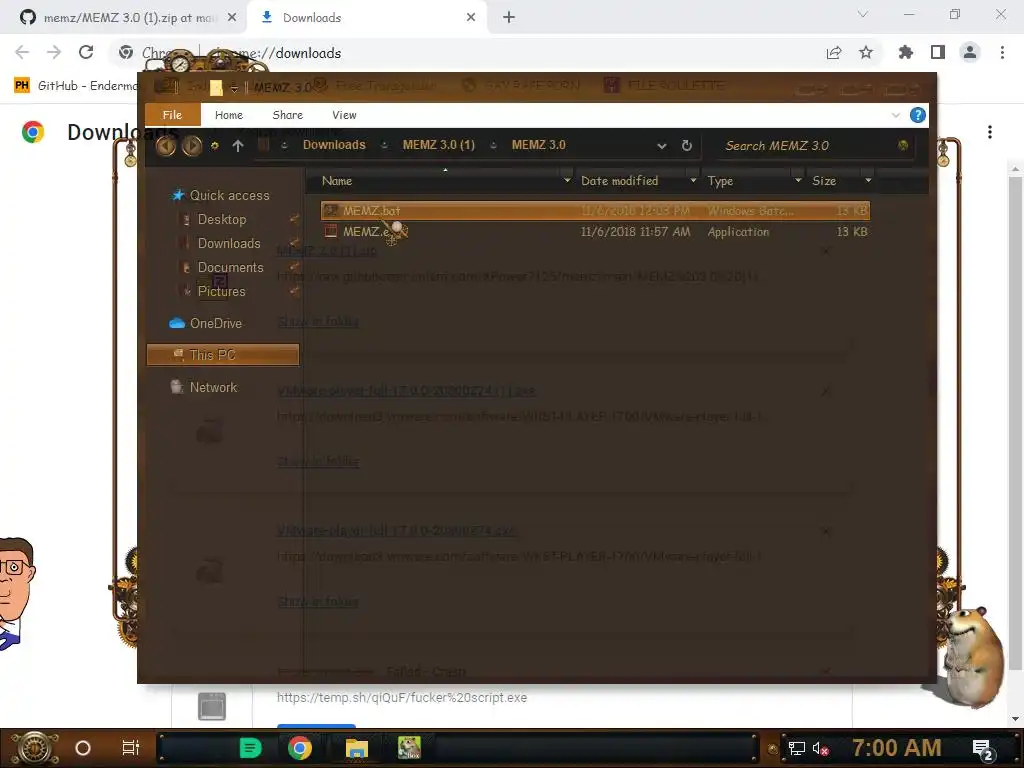Open Task View on taskbar
Screen dimensions: 1024x768
pyautogui.click(x=131, y=748)
